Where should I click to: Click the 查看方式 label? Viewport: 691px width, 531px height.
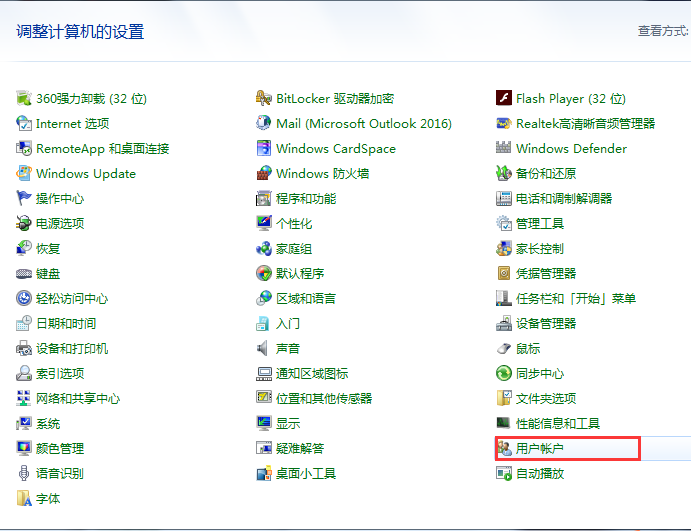pos(663,31)
